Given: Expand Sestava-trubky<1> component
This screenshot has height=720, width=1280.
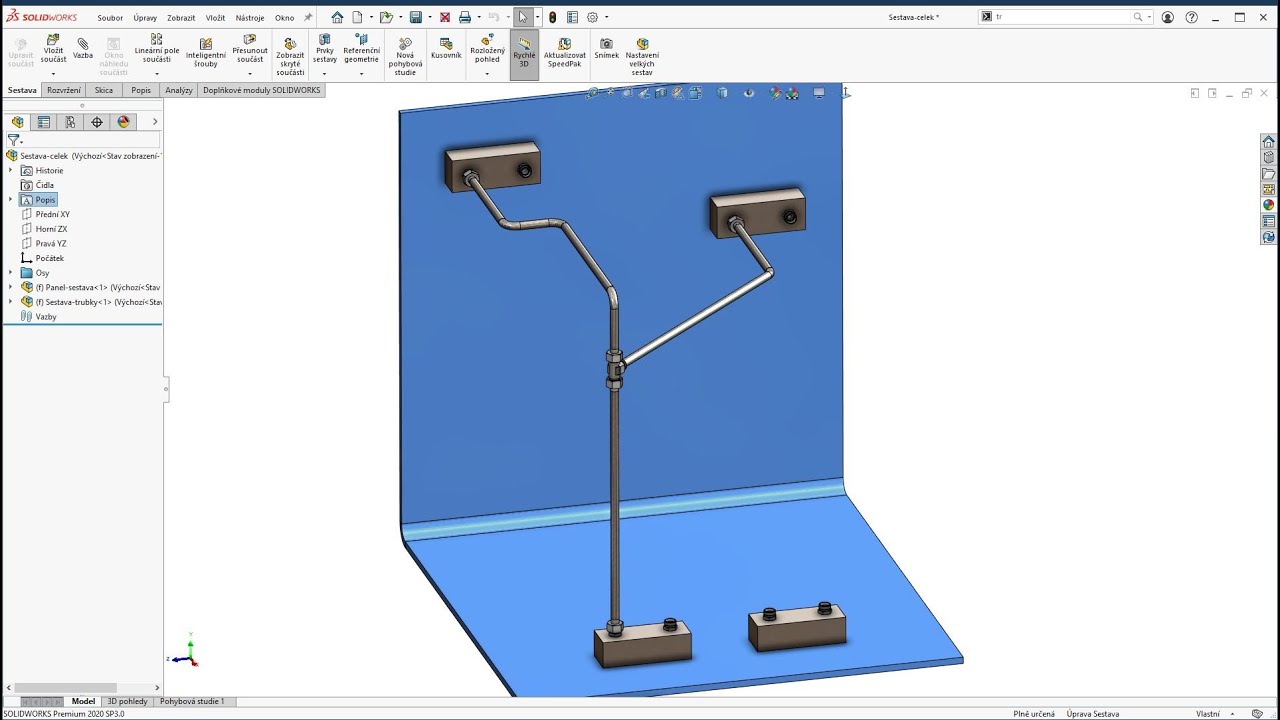Looking at the screenshot, I should coord(11,301).
